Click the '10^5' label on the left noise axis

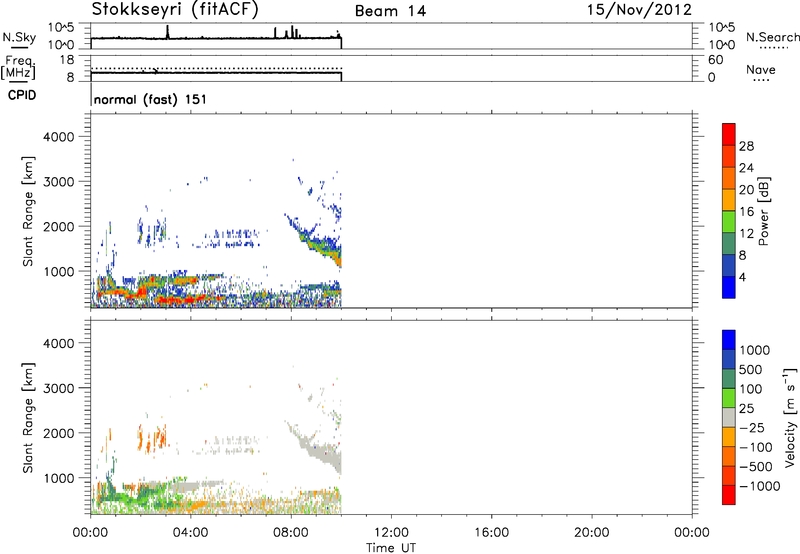(61, 27)
